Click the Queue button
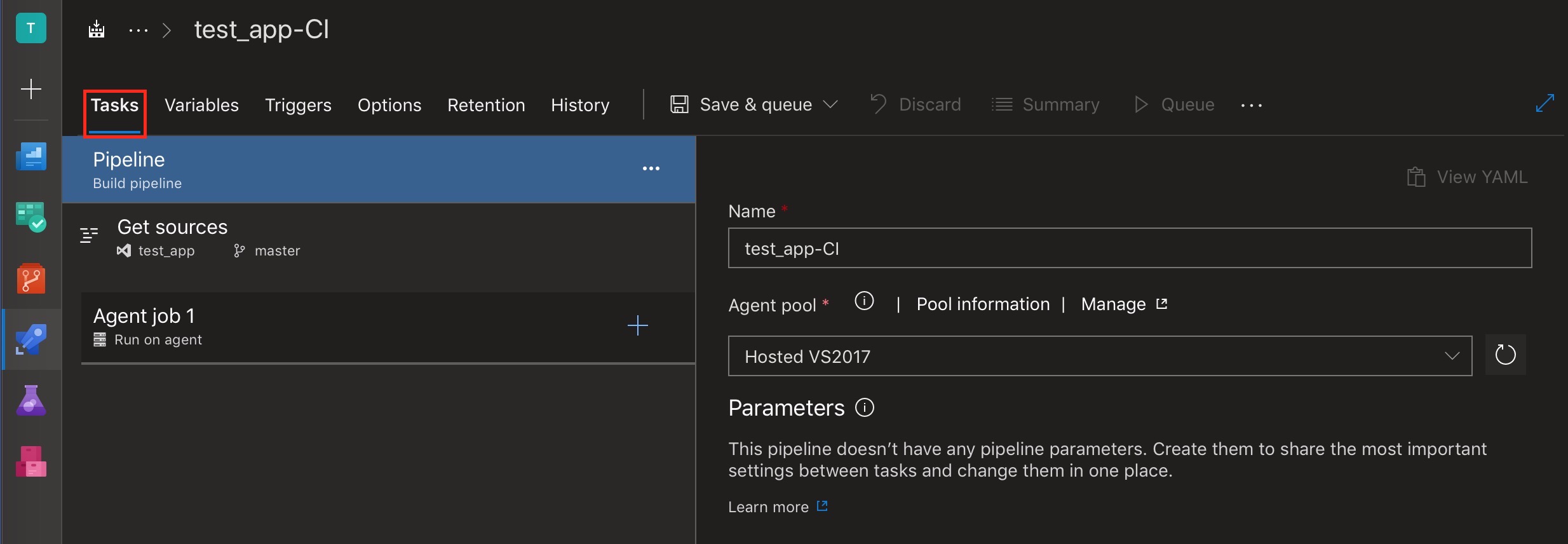This screenshot has height=544, width=1568. (x=1174, y=104)
